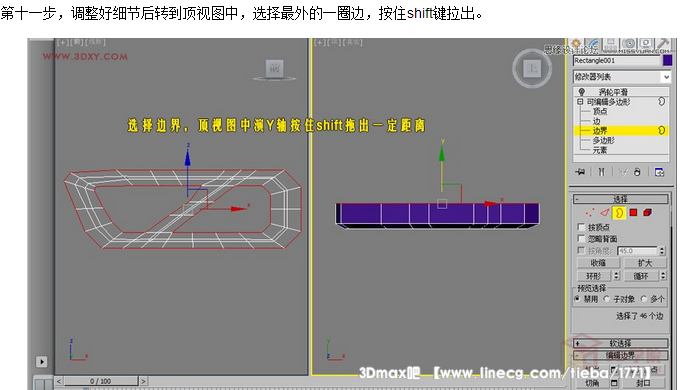The height and width of the screenshot is (390, 680).
Task: Click the 切角 chamfer button
Action: 592,383
